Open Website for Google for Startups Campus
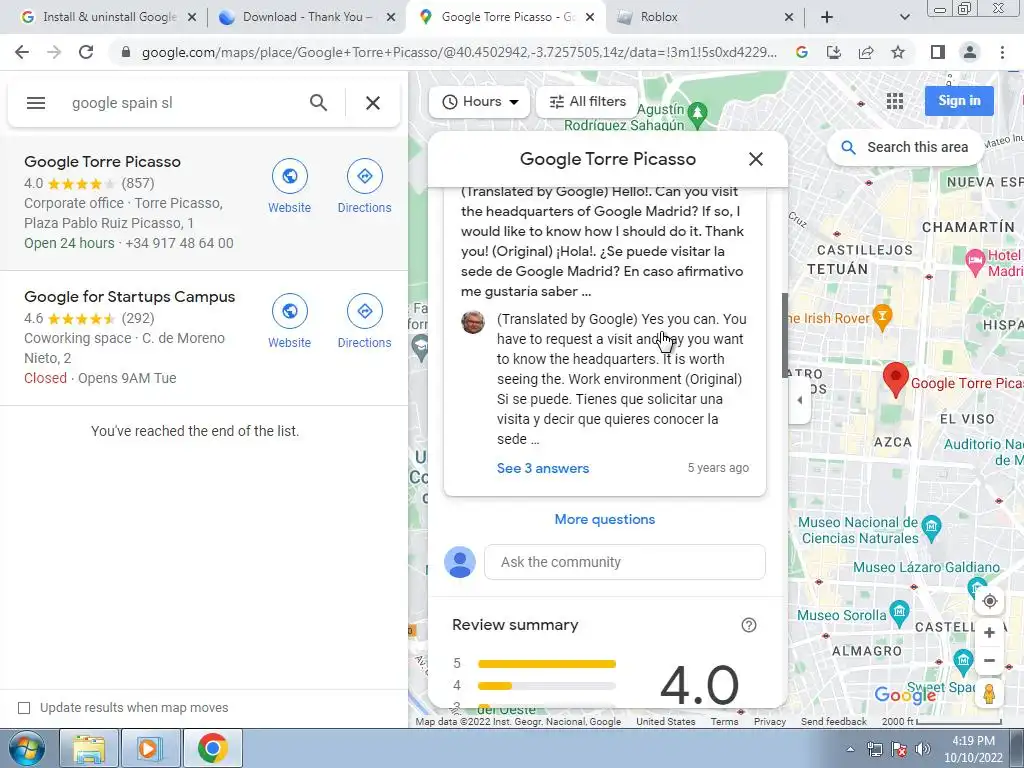 tap(289, 321)
